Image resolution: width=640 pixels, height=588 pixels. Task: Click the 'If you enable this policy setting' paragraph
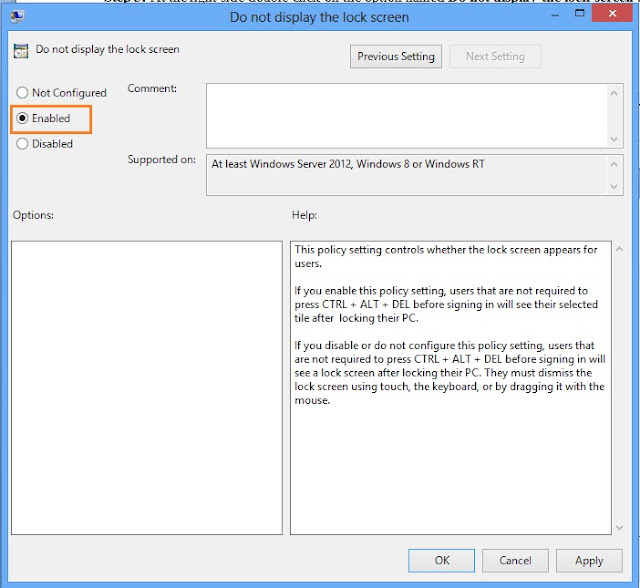pos(446,304)
